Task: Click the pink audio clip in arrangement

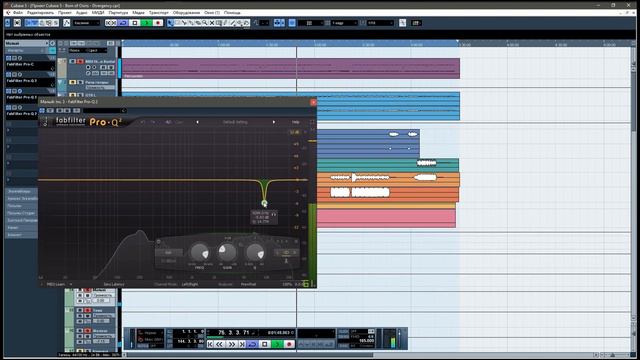Action: click(386, 218)
